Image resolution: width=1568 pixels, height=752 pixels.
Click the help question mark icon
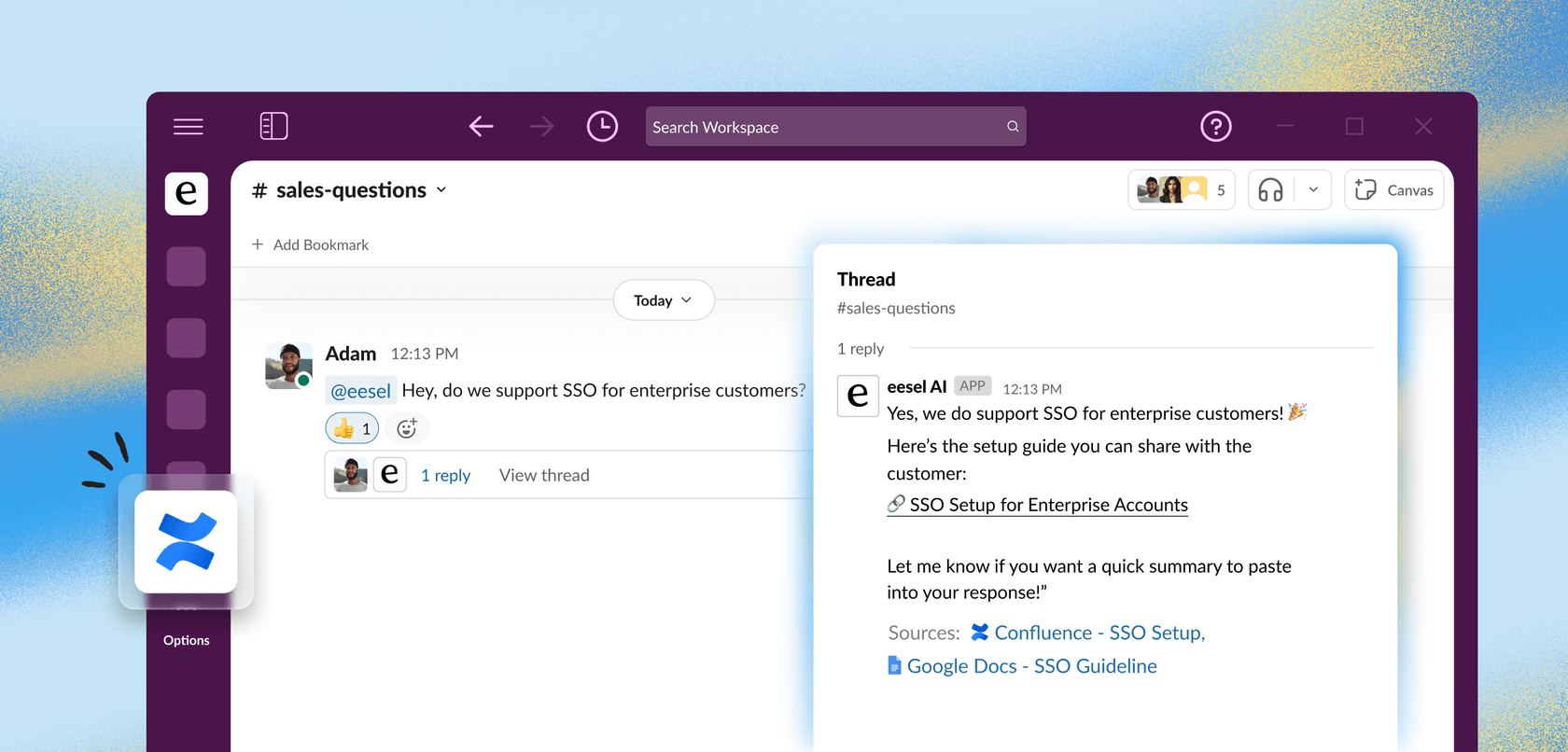[x=1215, y=126]
